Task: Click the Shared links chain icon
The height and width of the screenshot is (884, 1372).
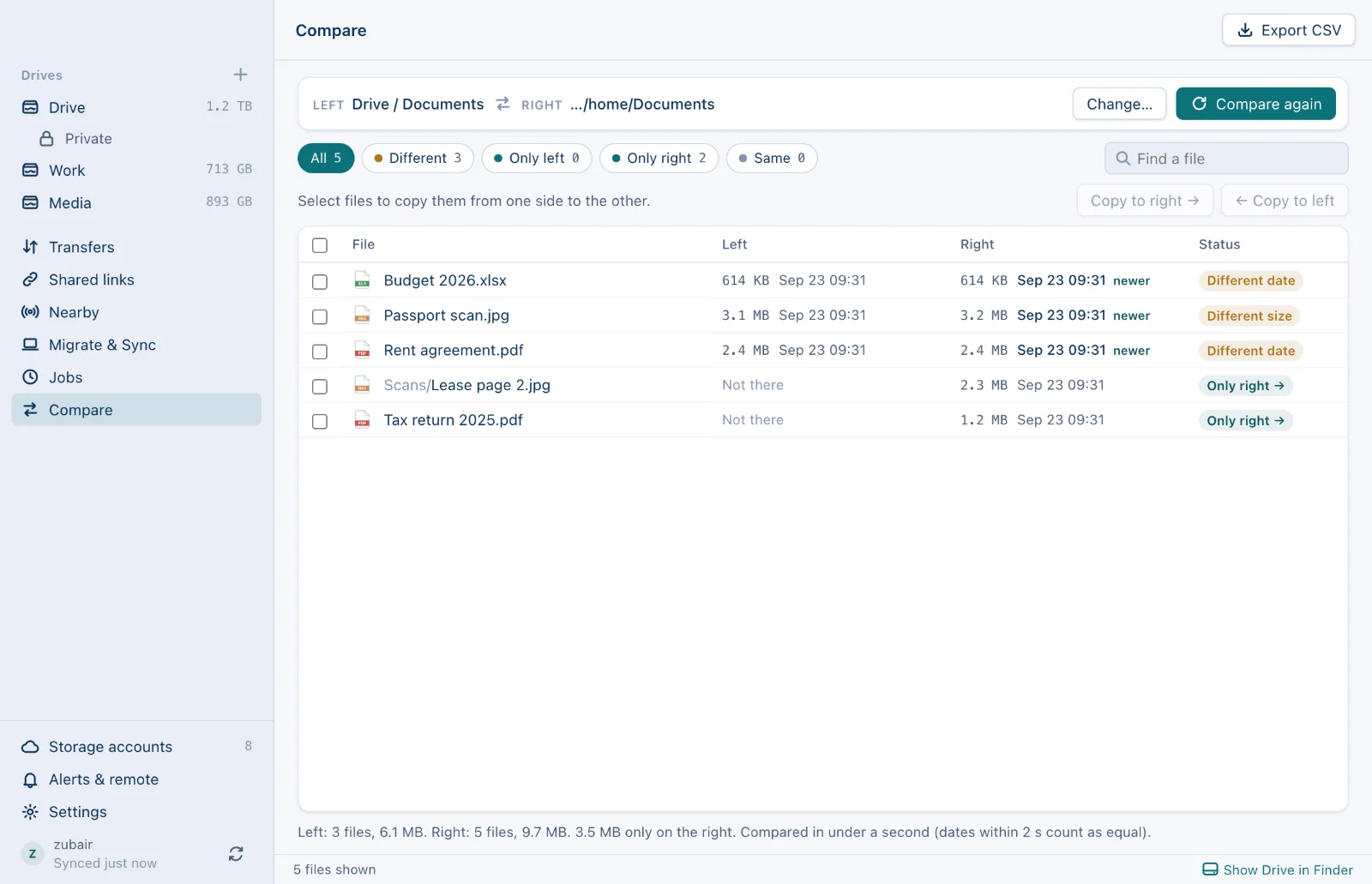Action: pos(30,280)
